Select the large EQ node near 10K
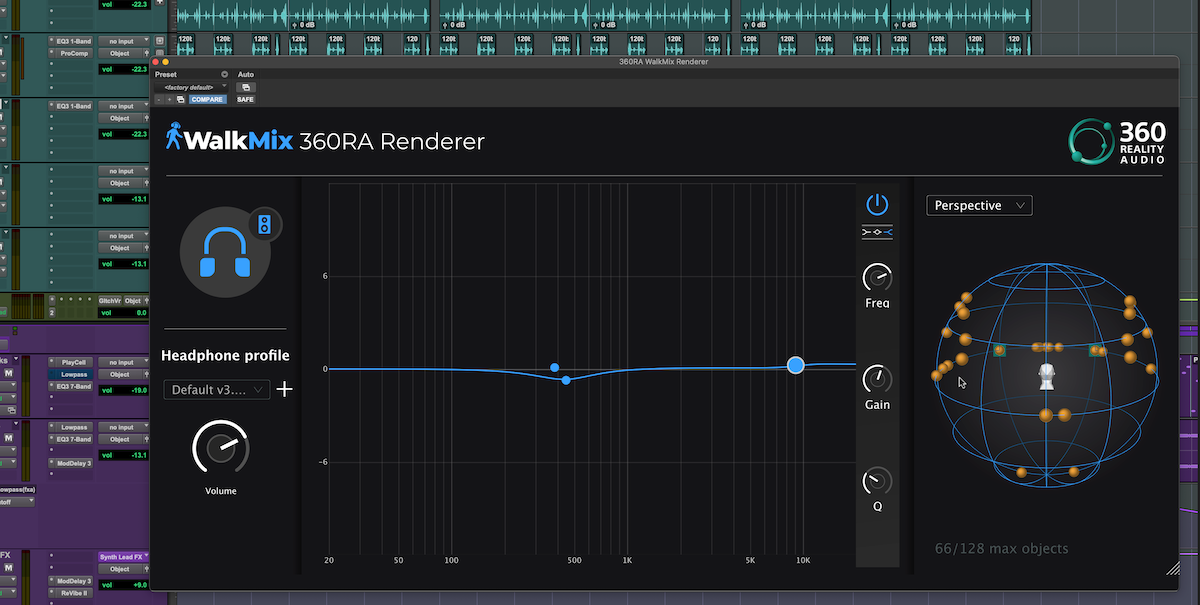Screen dimensions: 1200x605 click(795, 365)
